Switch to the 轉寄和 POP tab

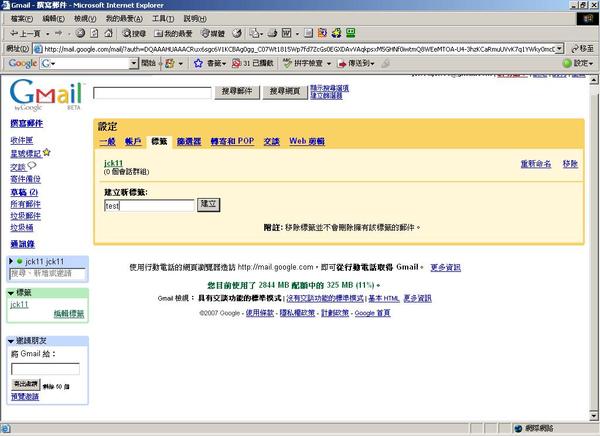232,141
